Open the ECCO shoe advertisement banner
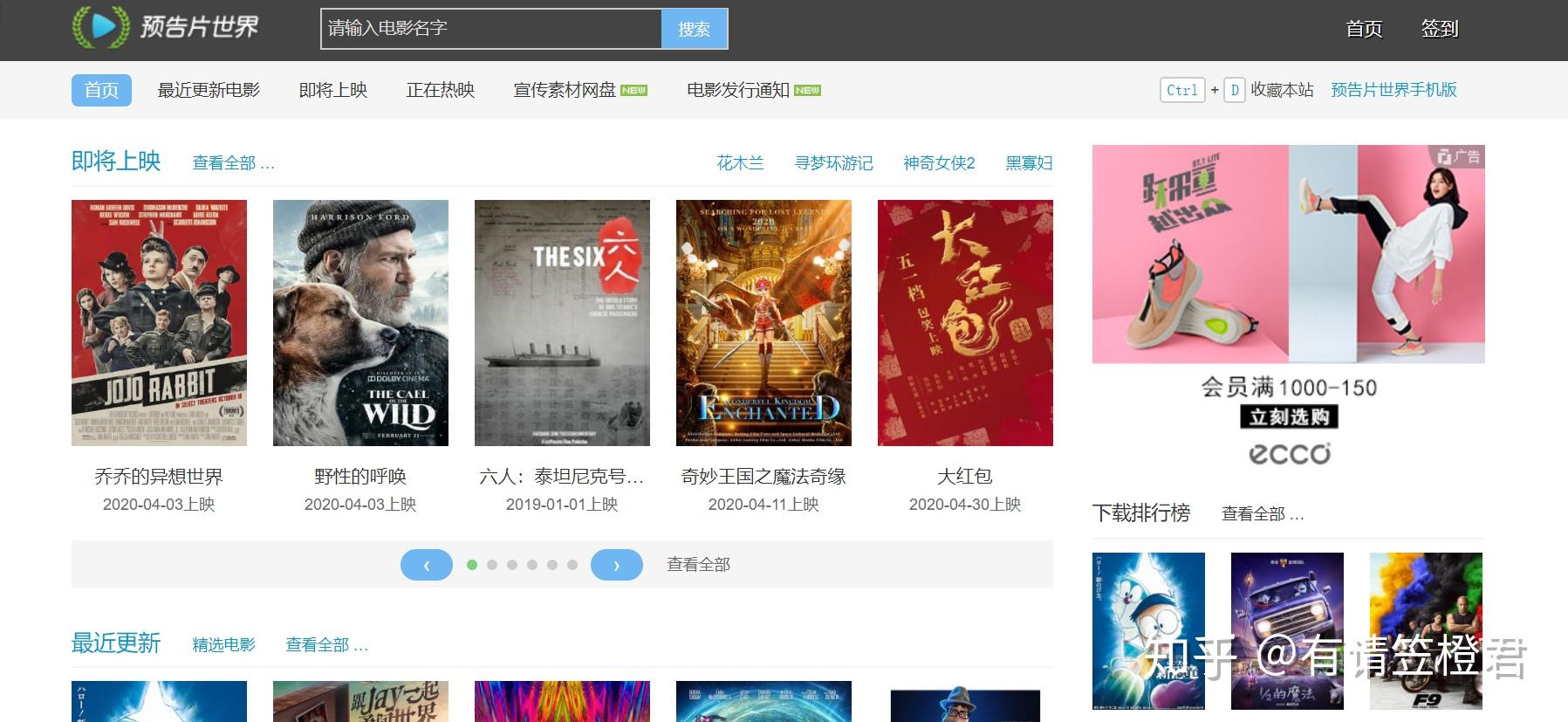Screen dimensions: 1568x722 click(1289, 307)
